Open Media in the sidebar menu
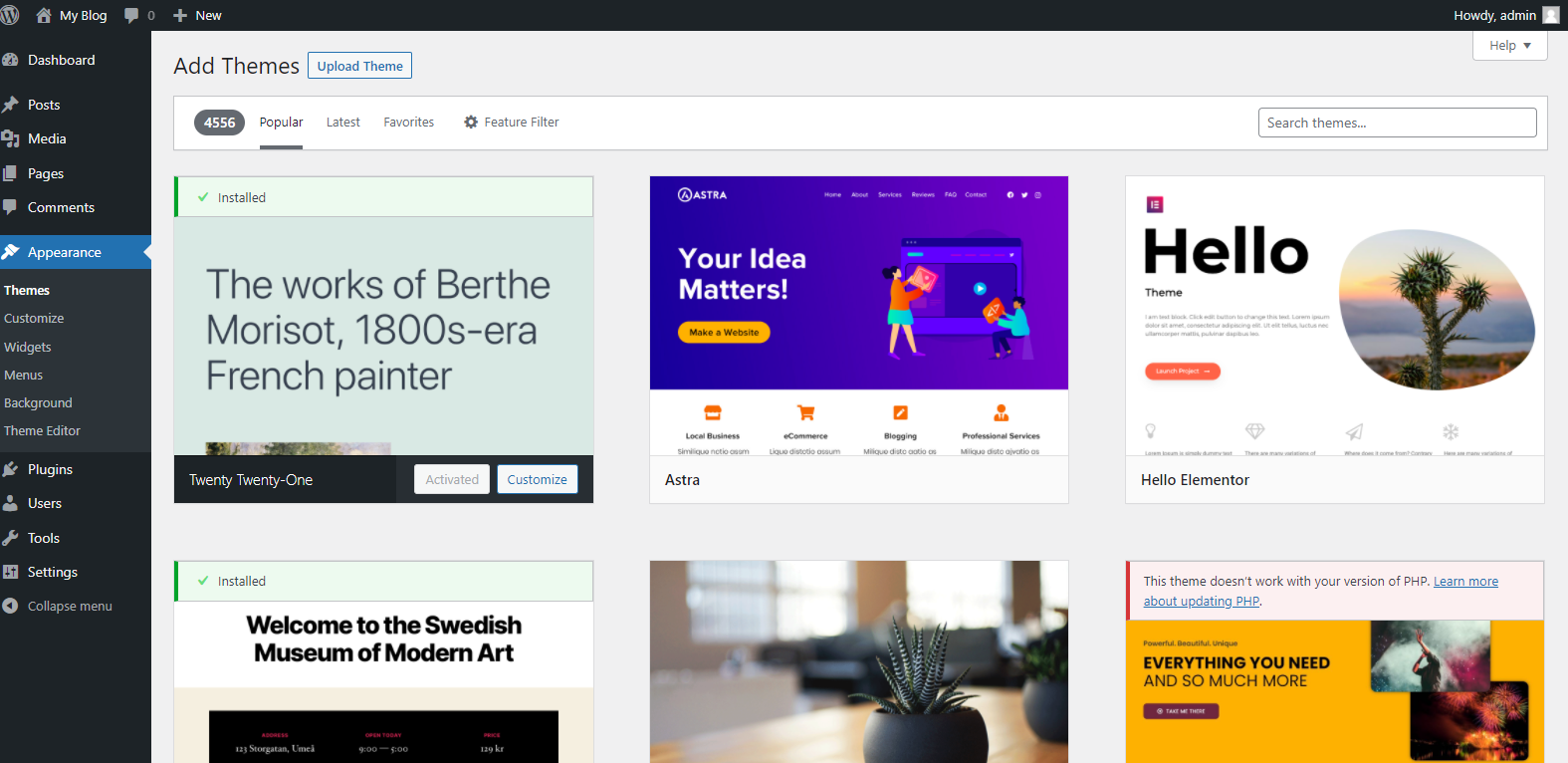Screen dimensions: 1568x763 click(47, 138)
